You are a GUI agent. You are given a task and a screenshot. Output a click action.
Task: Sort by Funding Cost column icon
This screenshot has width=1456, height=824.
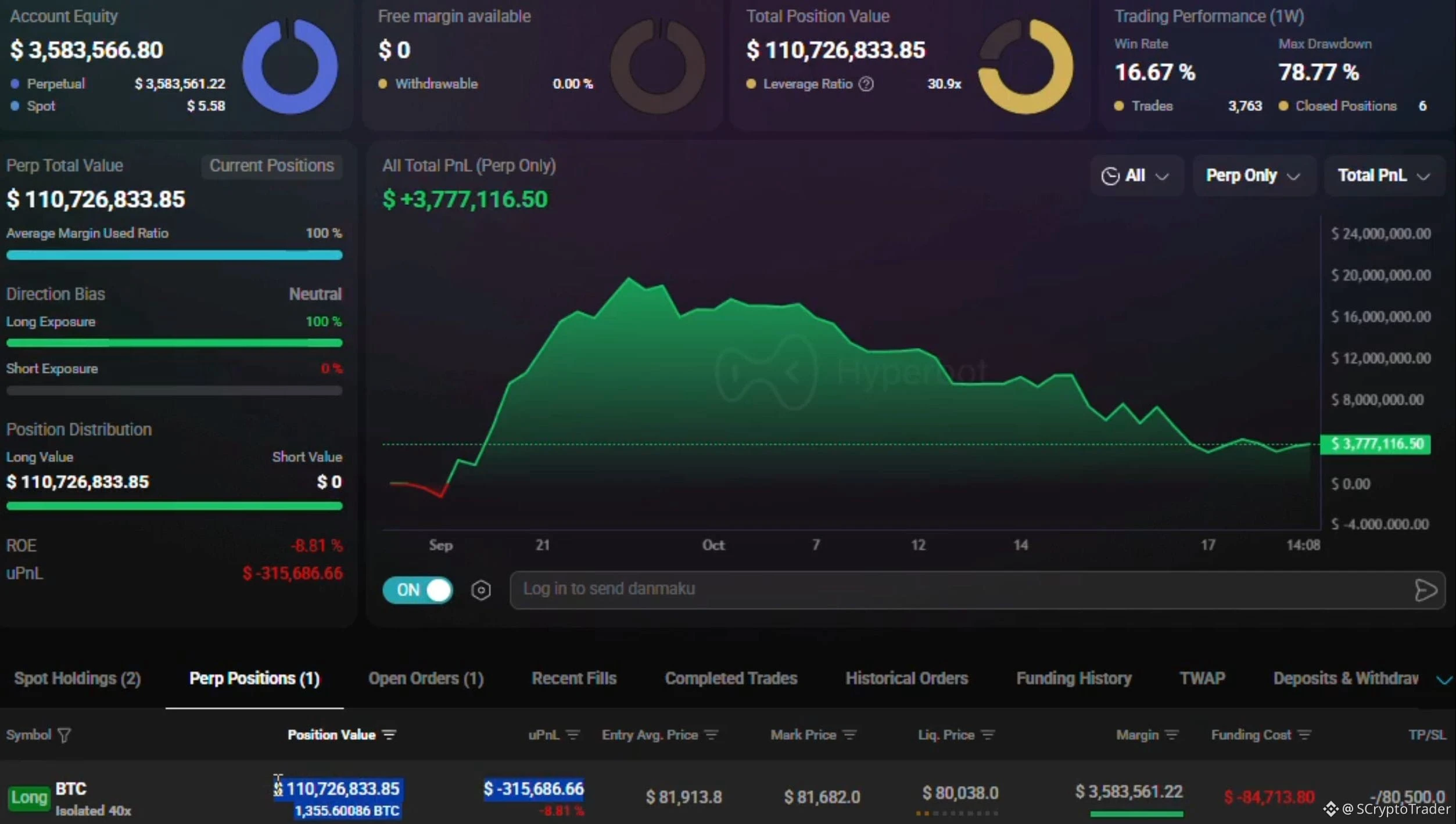pos(1304,735)
